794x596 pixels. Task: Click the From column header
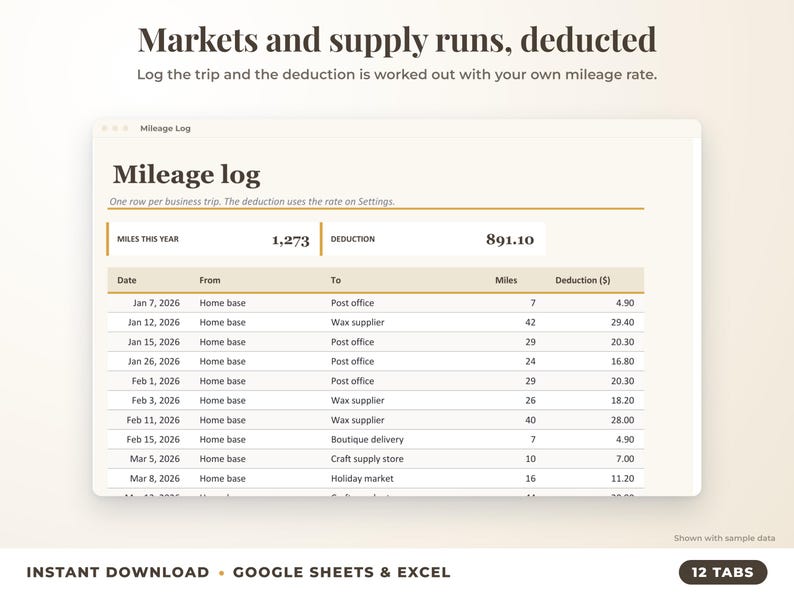tap(210, 280)
